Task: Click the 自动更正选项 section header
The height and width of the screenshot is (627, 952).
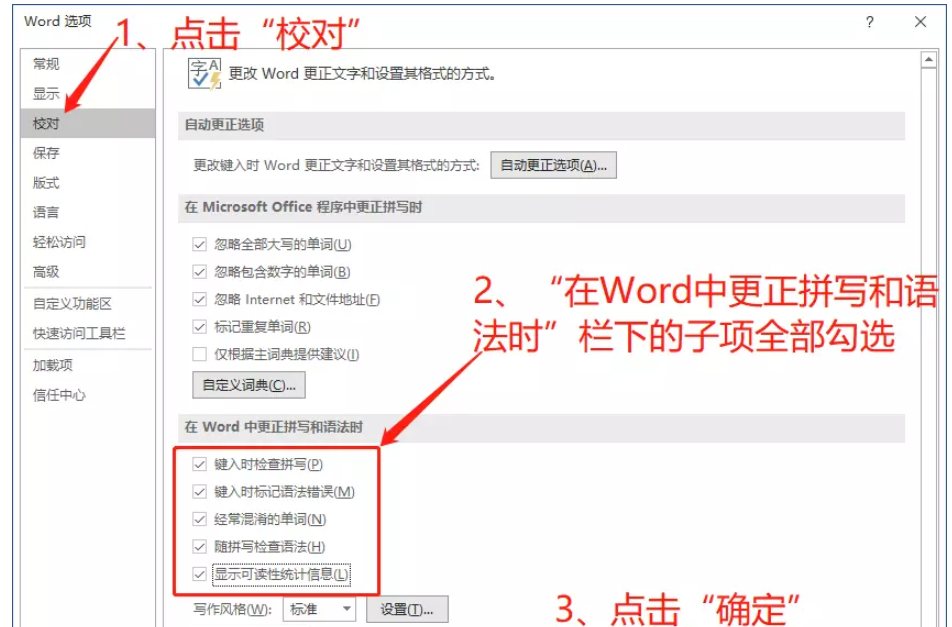Action: tap(541, 125)
